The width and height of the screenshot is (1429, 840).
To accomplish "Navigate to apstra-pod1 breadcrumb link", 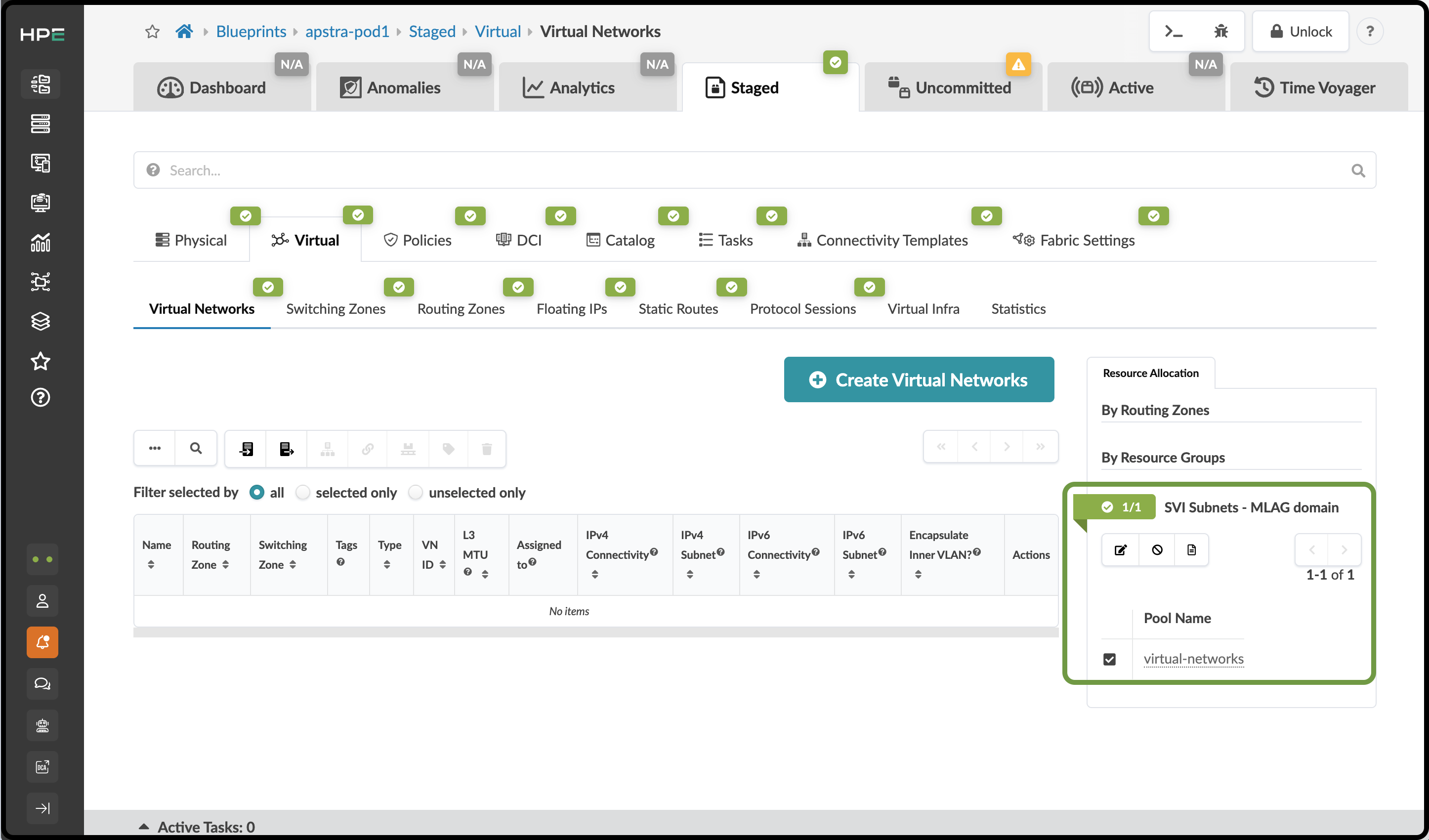I will [x=347, y=31].
